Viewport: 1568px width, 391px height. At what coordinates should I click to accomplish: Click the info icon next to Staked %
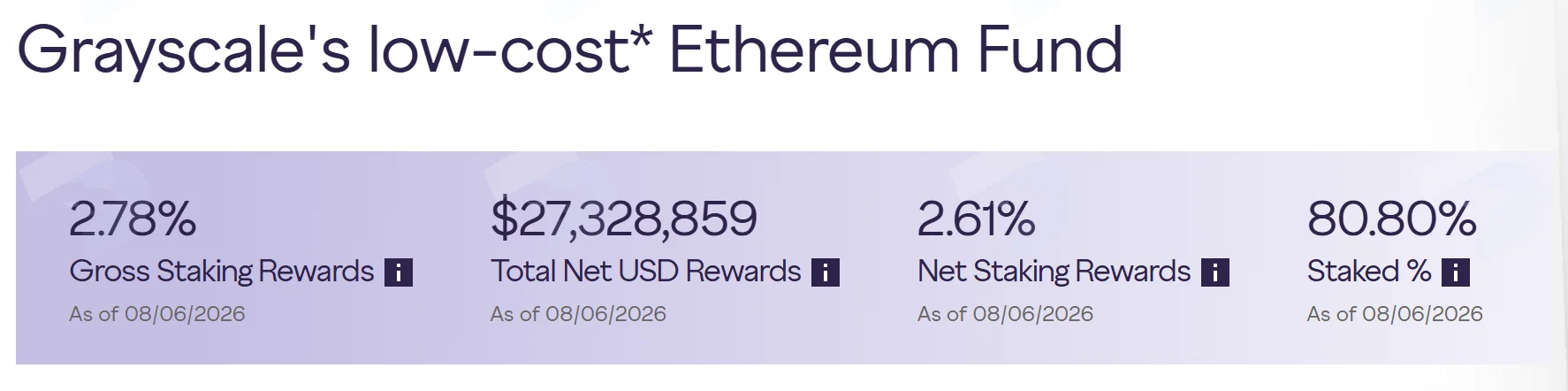click(1456, 272)
